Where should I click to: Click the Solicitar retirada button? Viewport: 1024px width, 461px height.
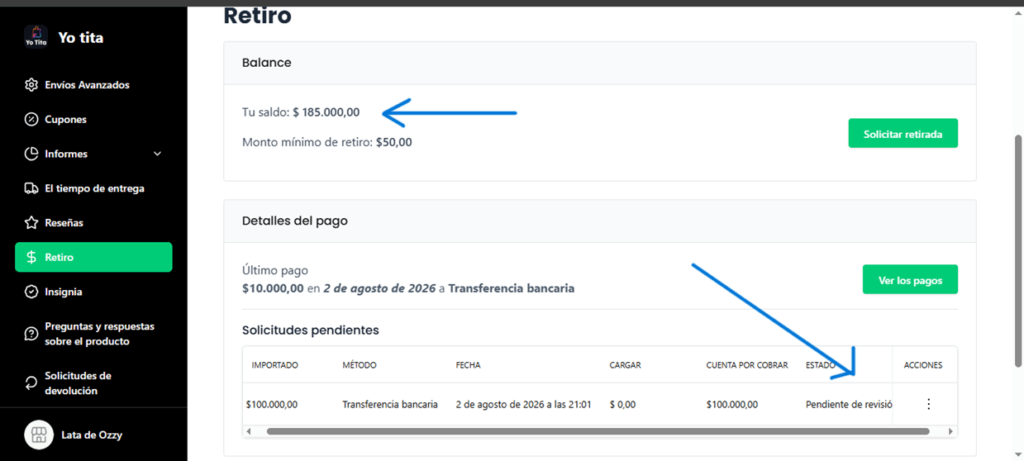(x=903, y=133)
